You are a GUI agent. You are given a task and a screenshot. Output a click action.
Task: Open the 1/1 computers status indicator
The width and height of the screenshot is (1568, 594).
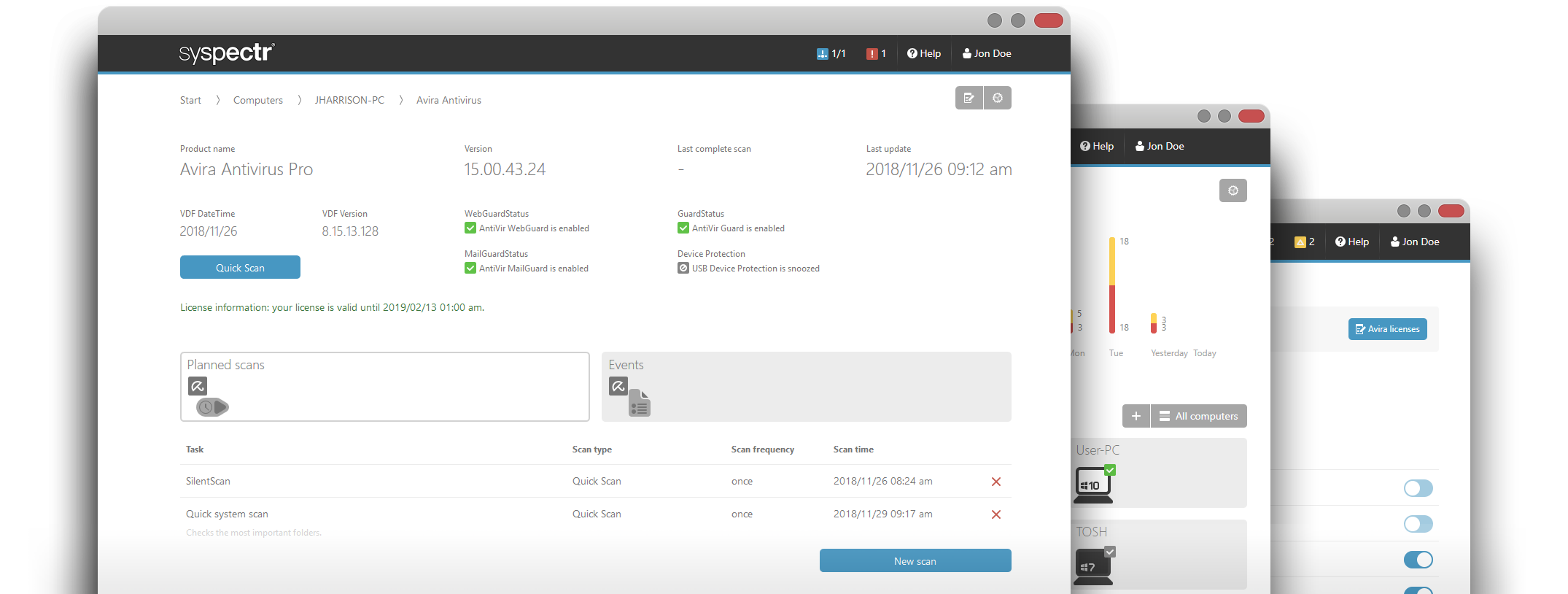pos(831,53)
